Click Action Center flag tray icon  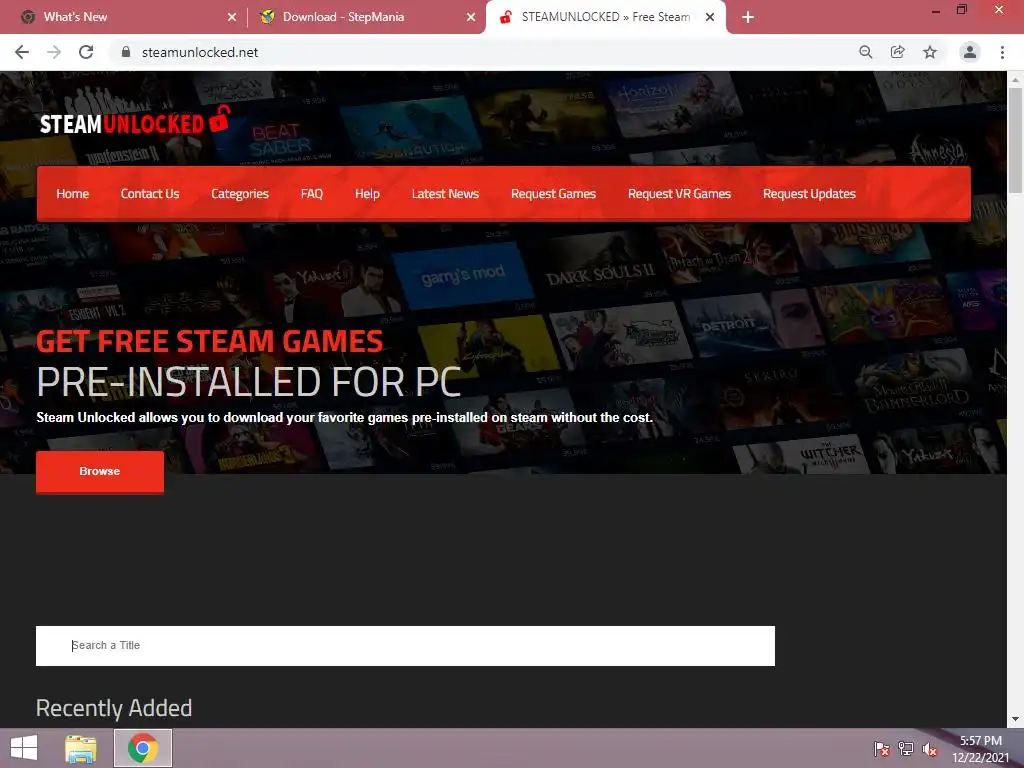[882, 749]
